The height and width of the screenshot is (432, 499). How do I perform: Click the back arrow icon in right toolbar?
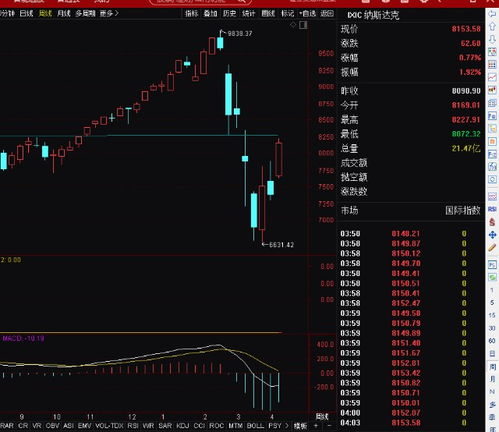coord(492,14)
